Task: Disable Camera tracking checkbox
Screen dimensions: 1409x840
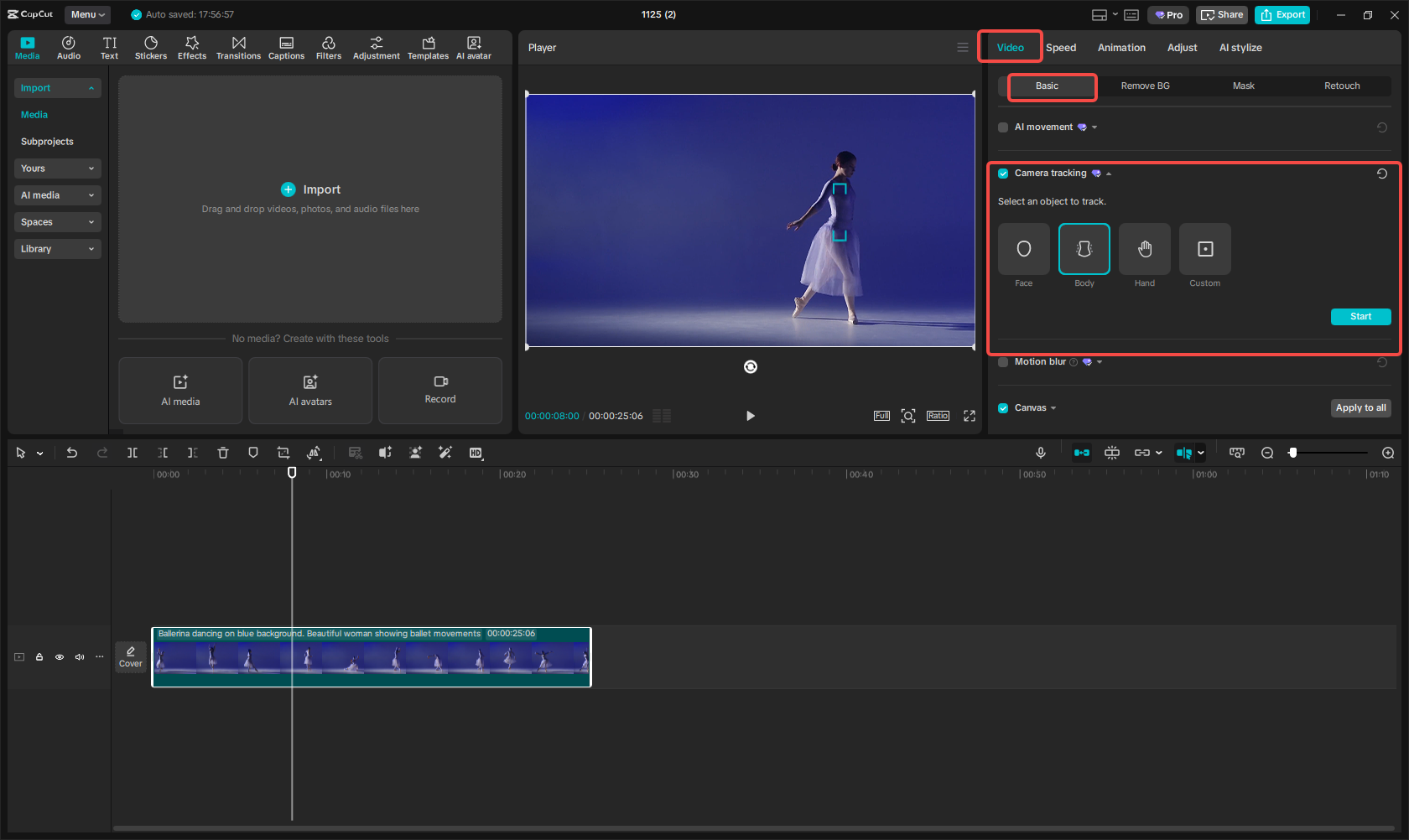Action: tap(1002, 173)
